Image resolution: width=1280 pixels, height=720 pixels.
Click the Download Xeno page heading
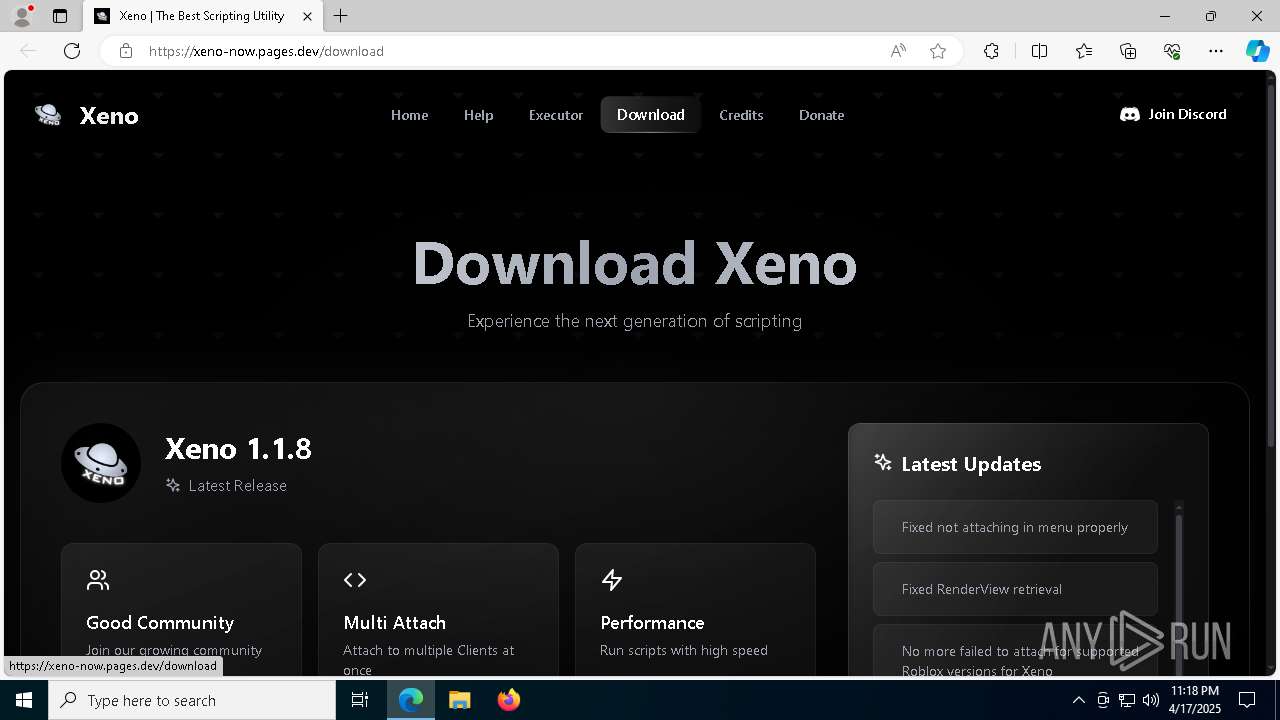(x=635, y=264)
